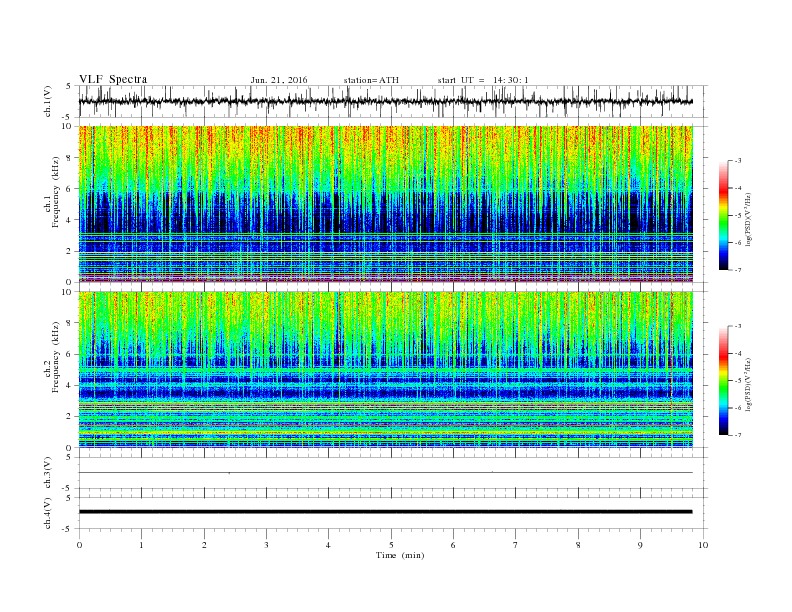The image size is (792, 612).
Task: Click the "-3" label on upper color bar
Action: [737, 161]
